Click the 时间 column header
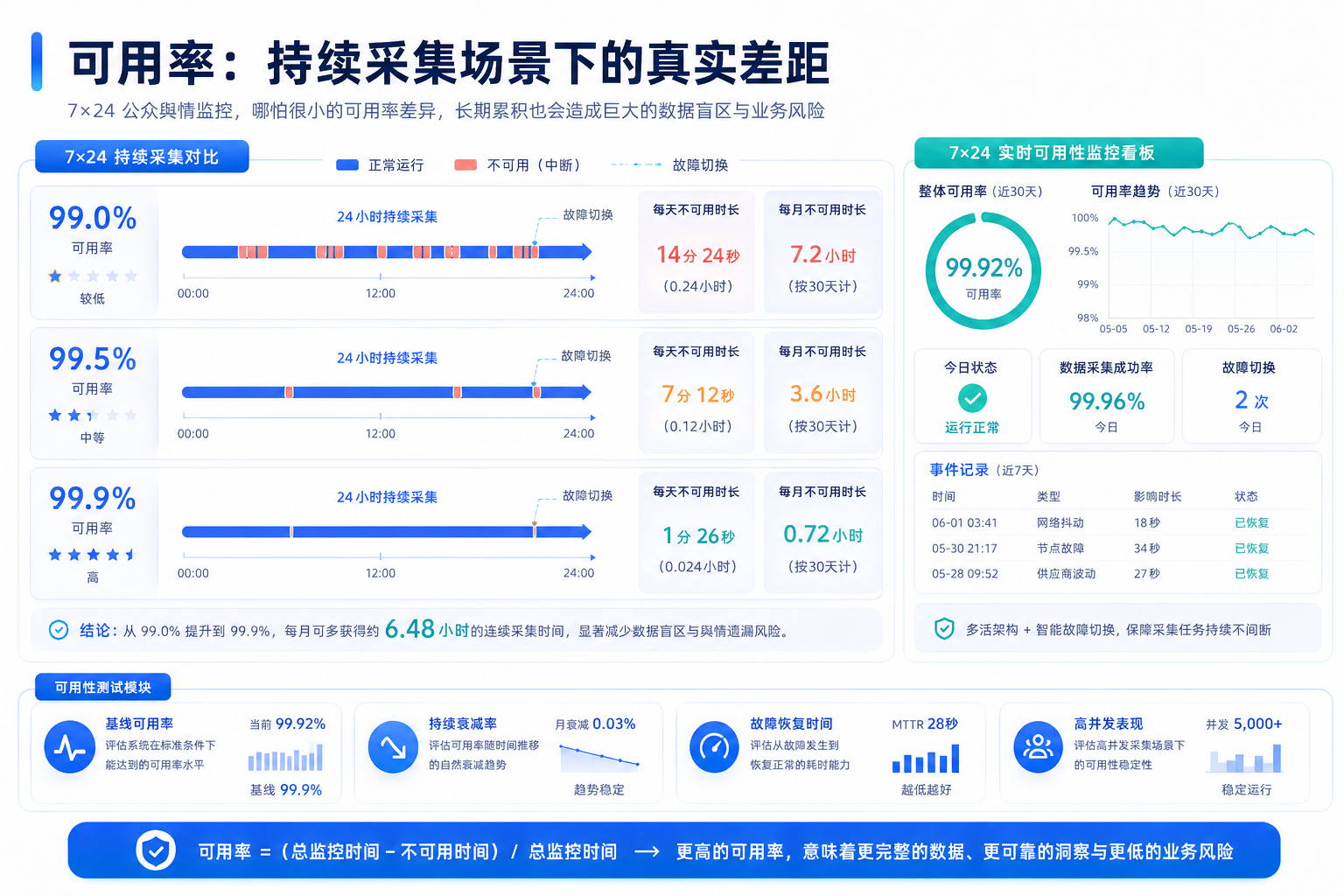Screen dimensions: 1344x896 tap(944, 496)
